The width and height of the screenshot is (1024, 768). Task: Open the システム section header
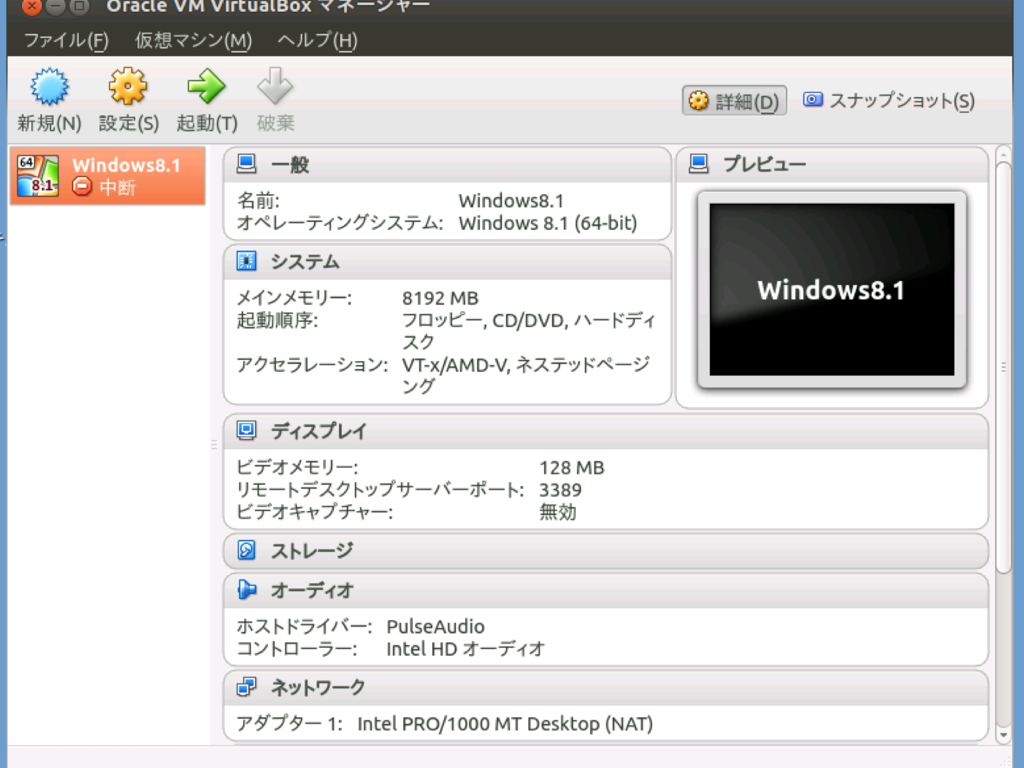click(x=447, y=262)
